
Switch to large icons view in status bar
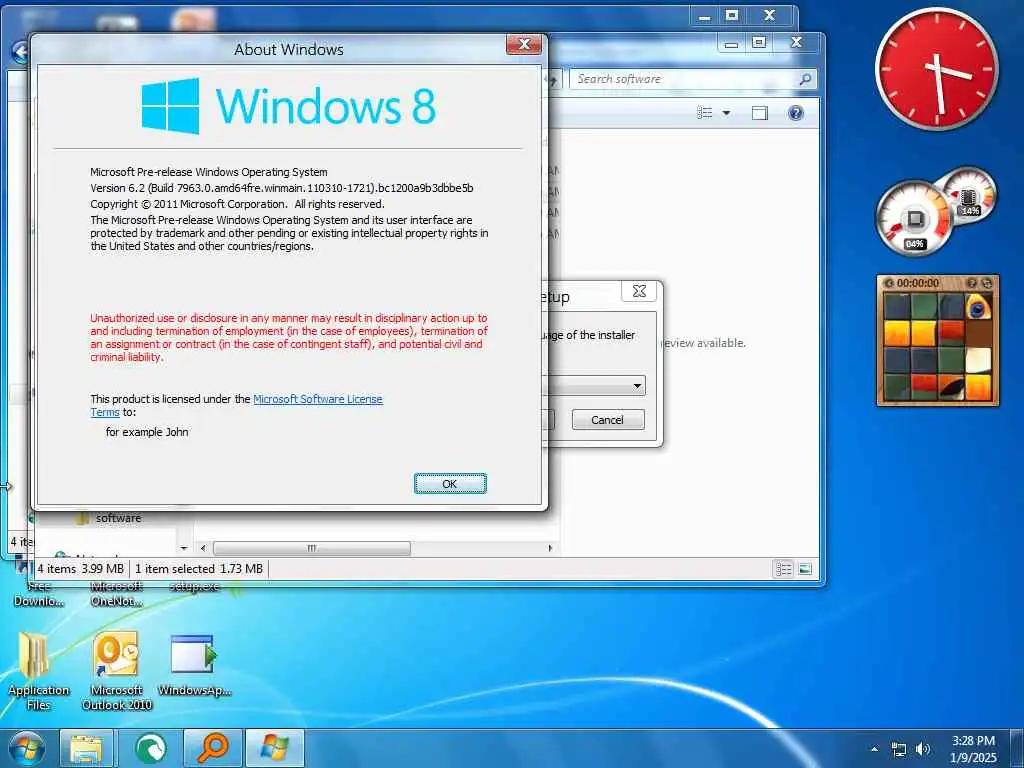[805, 569]
